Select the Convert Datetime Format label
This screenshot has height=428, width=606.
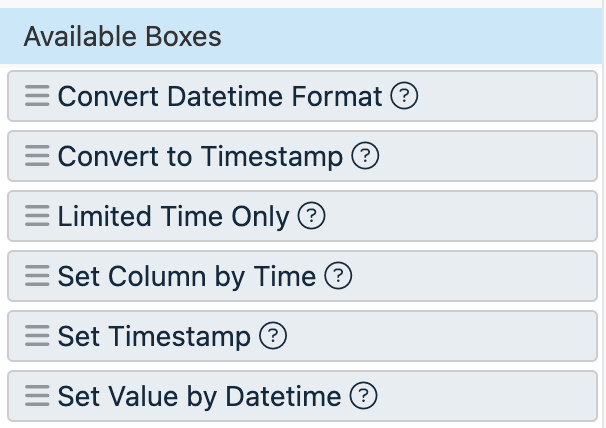click(x=220, y=97)
